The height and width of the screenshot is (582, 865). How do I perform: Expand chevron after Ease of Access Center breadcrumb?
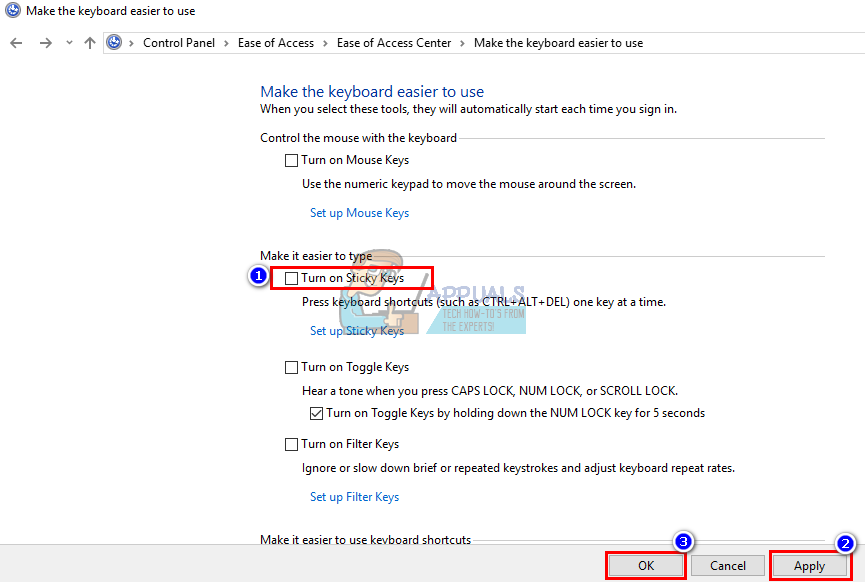click(x=462, y=43)
